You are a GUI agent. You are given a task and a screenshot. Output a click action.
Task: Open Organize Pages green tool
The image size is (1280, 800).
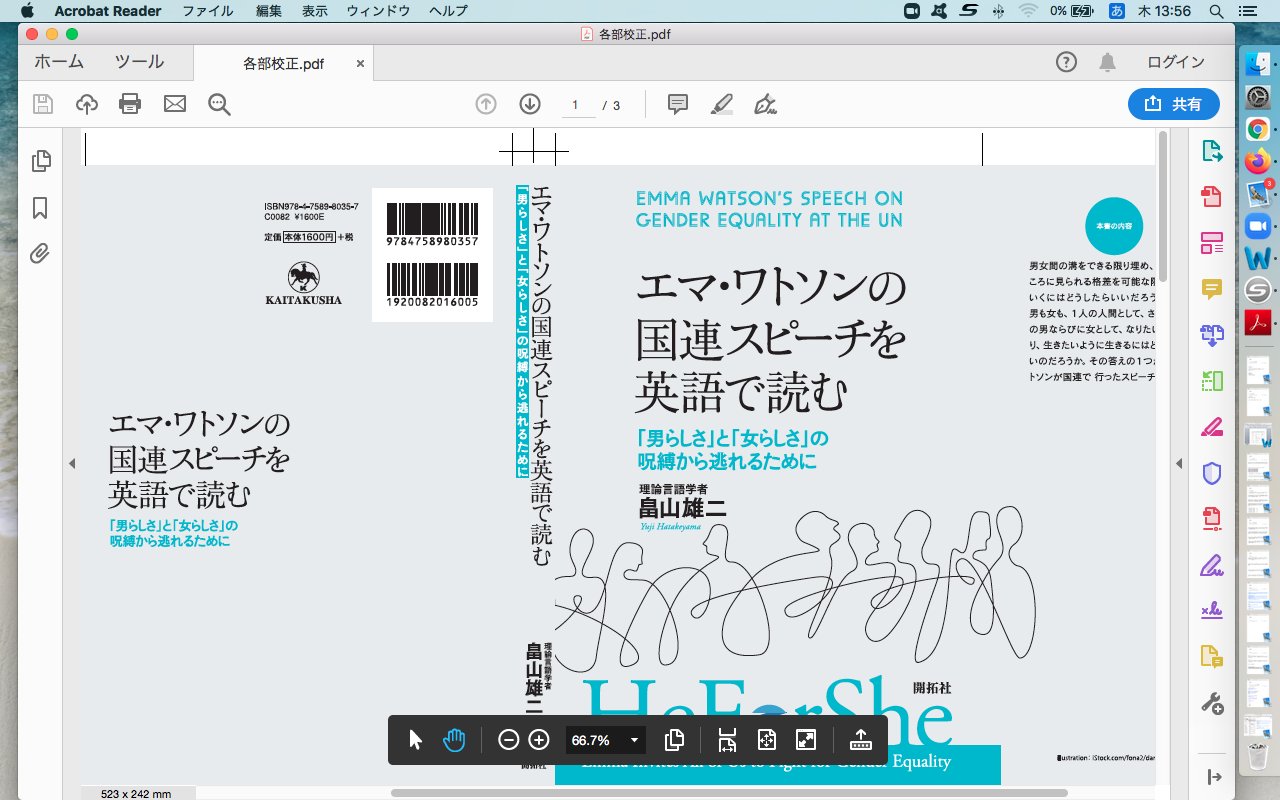[x=1212, y=381]
